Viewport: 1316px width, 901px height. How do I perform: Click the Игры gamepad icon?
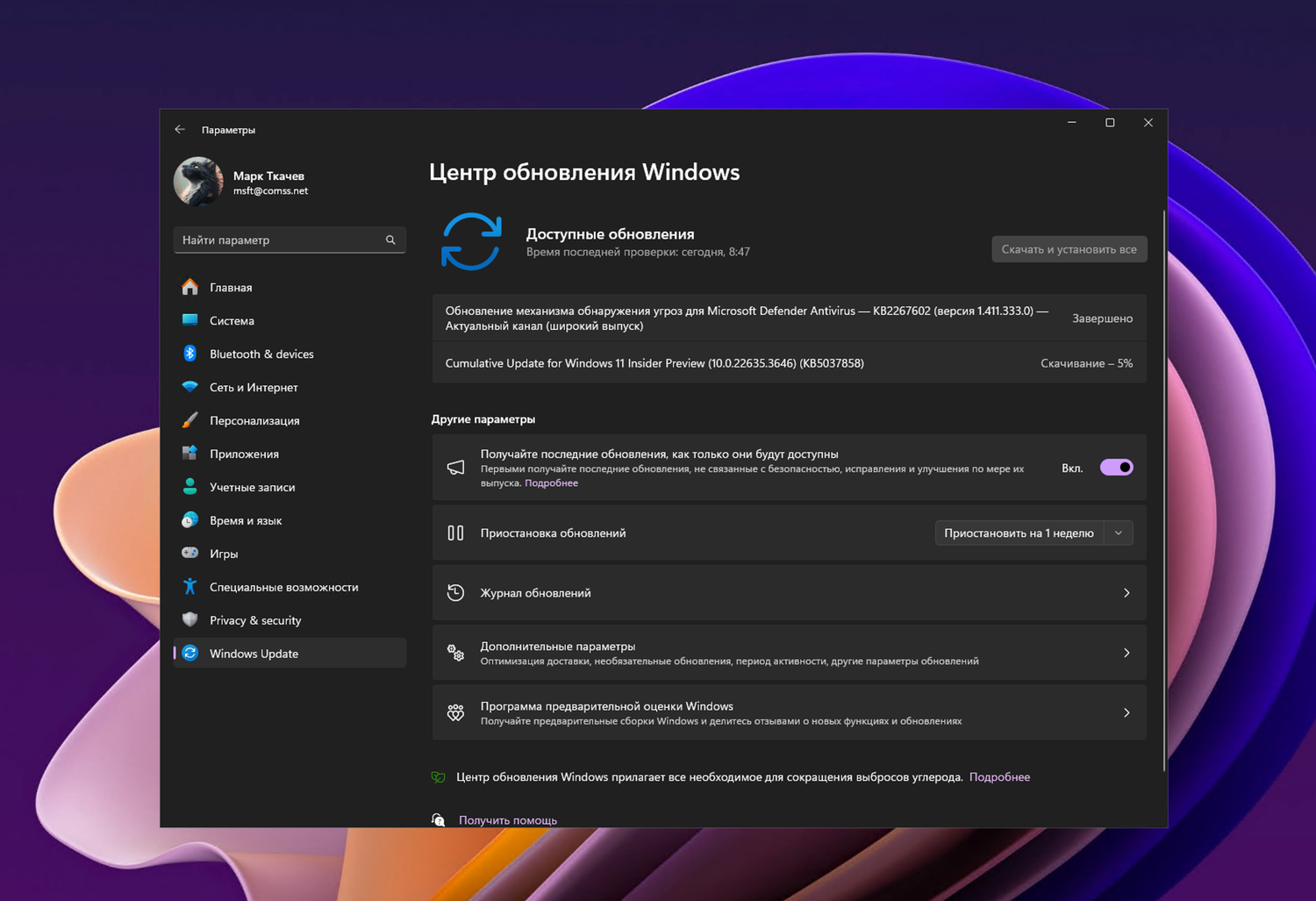[190, 554]
